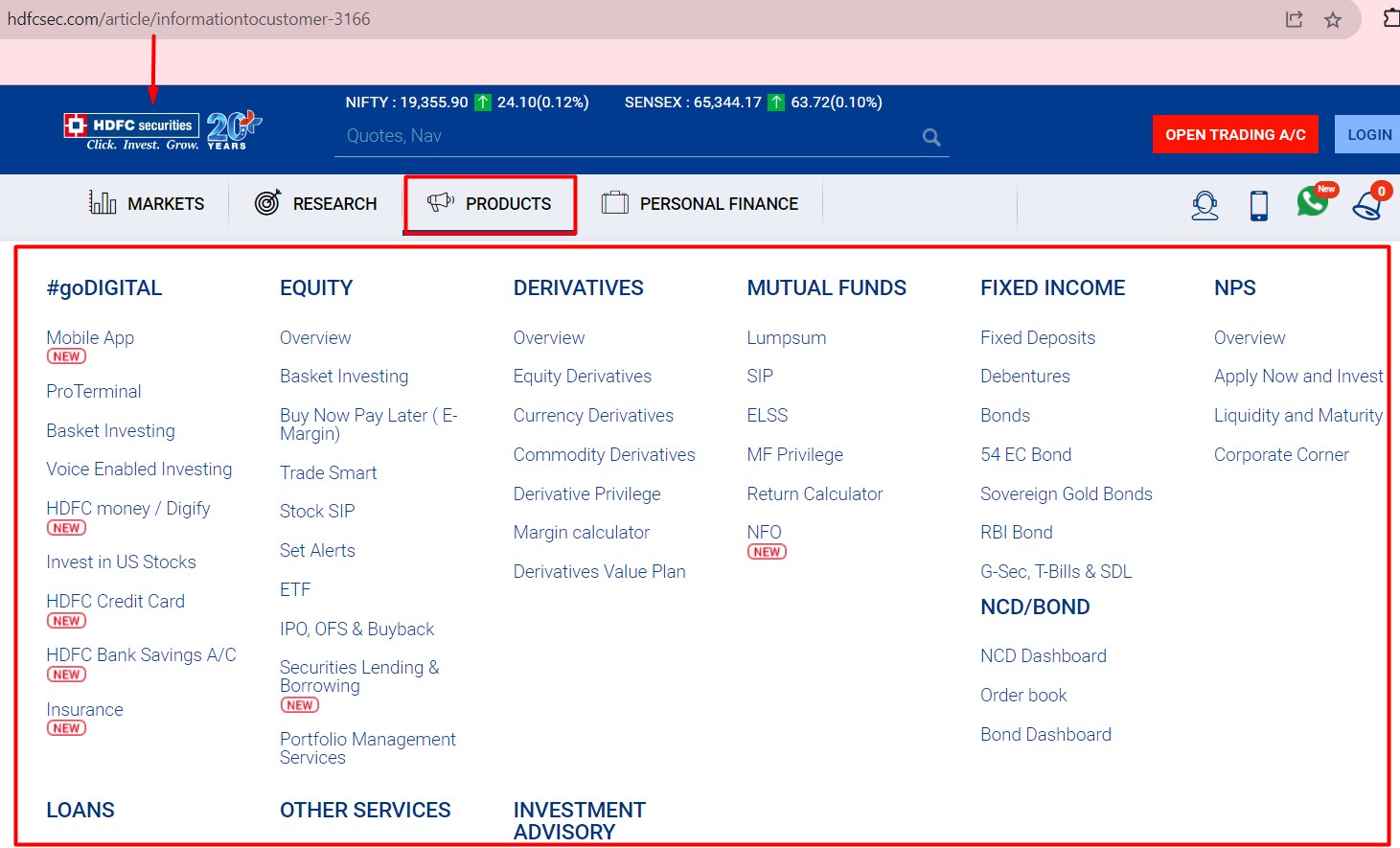The image size is (1400, 848).
Task: Open the Derivative Privilege link
Action: click(x=586, y=494)
